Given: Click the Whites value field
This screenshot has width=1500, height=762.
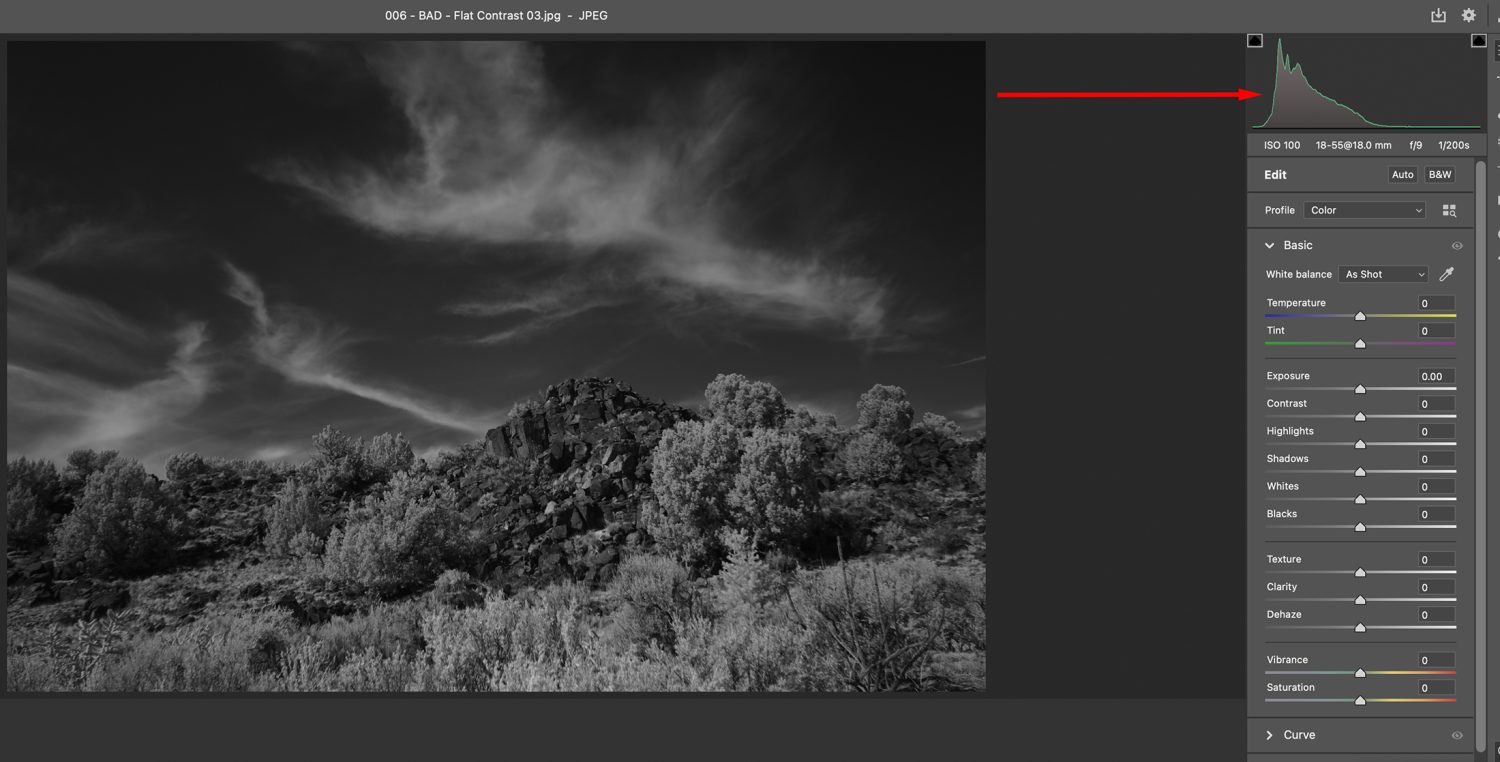Looking at the screenshot, I should [x=1436, y=487].
